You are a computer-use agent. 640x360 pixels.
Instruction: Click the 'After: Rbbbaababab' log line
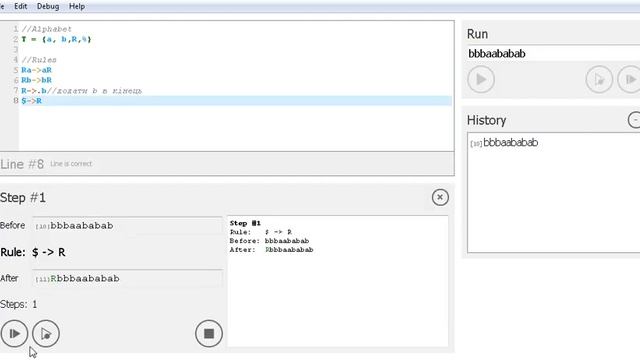pyautogui.click(x=271, y=250)
